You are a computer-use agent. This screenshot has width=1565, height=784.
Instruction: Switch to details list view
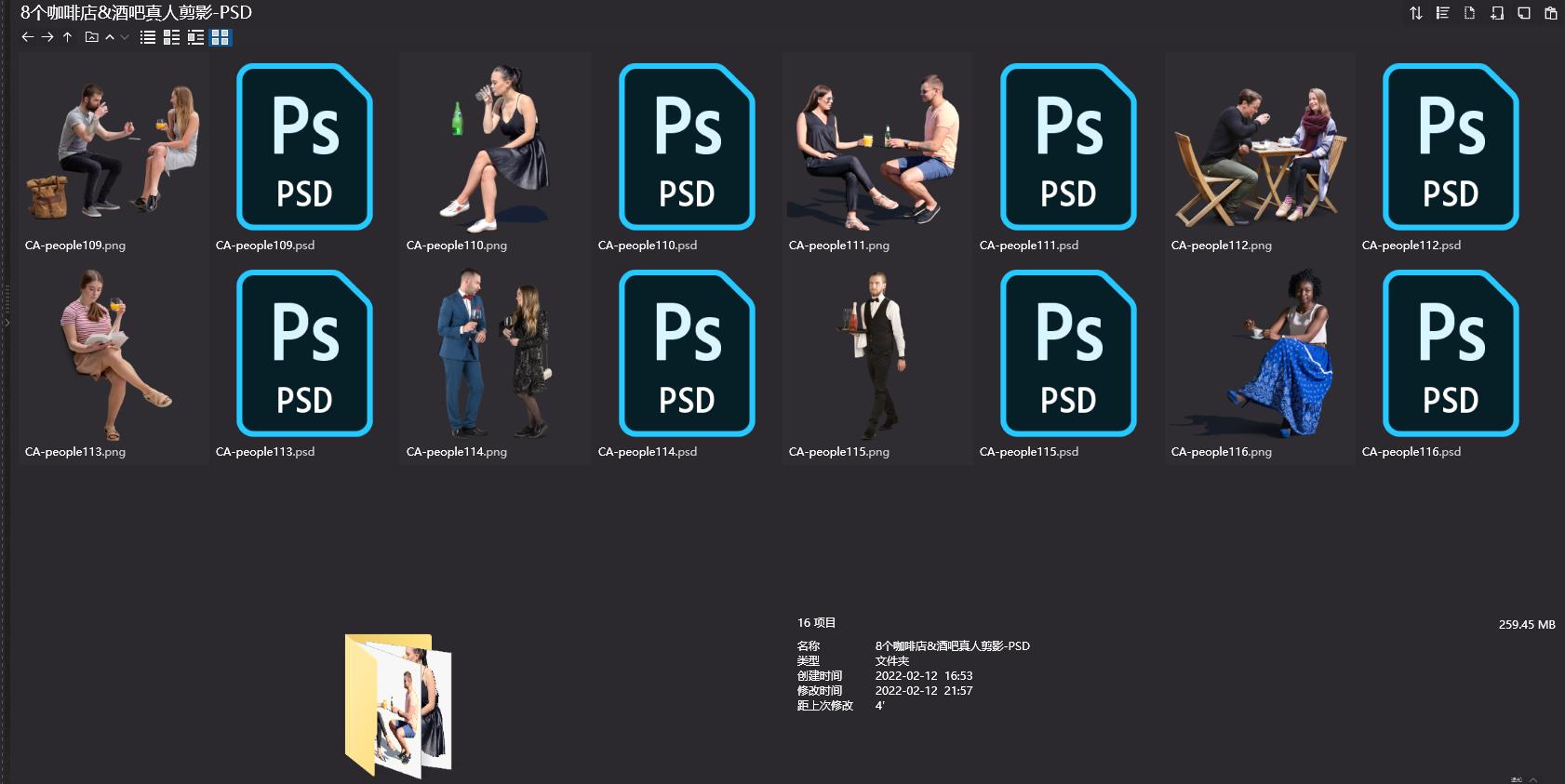pos(171,37)
